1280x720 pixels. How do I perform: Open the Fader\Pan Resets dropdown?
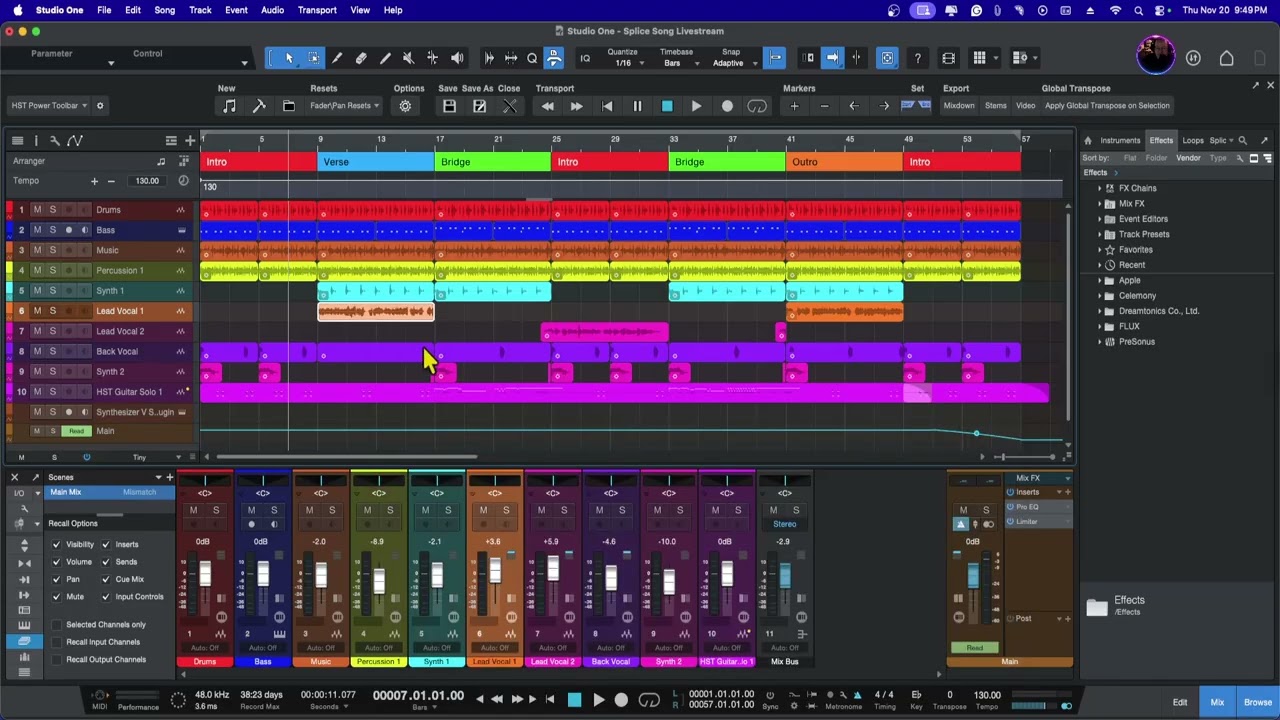(x=345, y=106)
